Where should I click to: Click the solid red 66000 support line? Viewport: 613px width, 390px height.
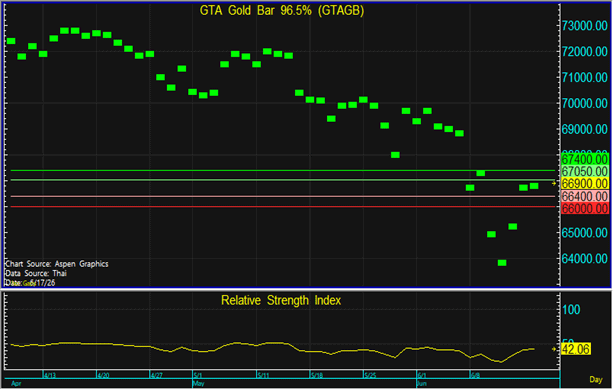(283, 207)
